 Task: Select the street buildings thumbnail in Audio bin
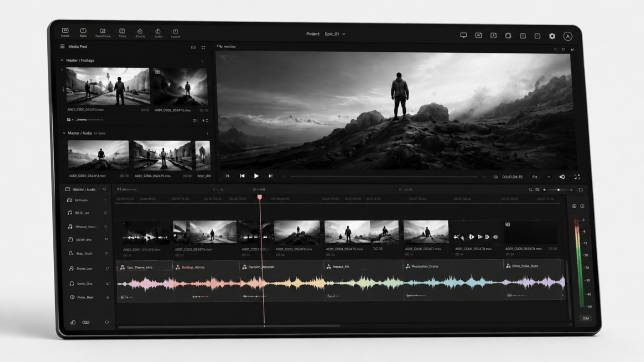click(x=162, y=155)
